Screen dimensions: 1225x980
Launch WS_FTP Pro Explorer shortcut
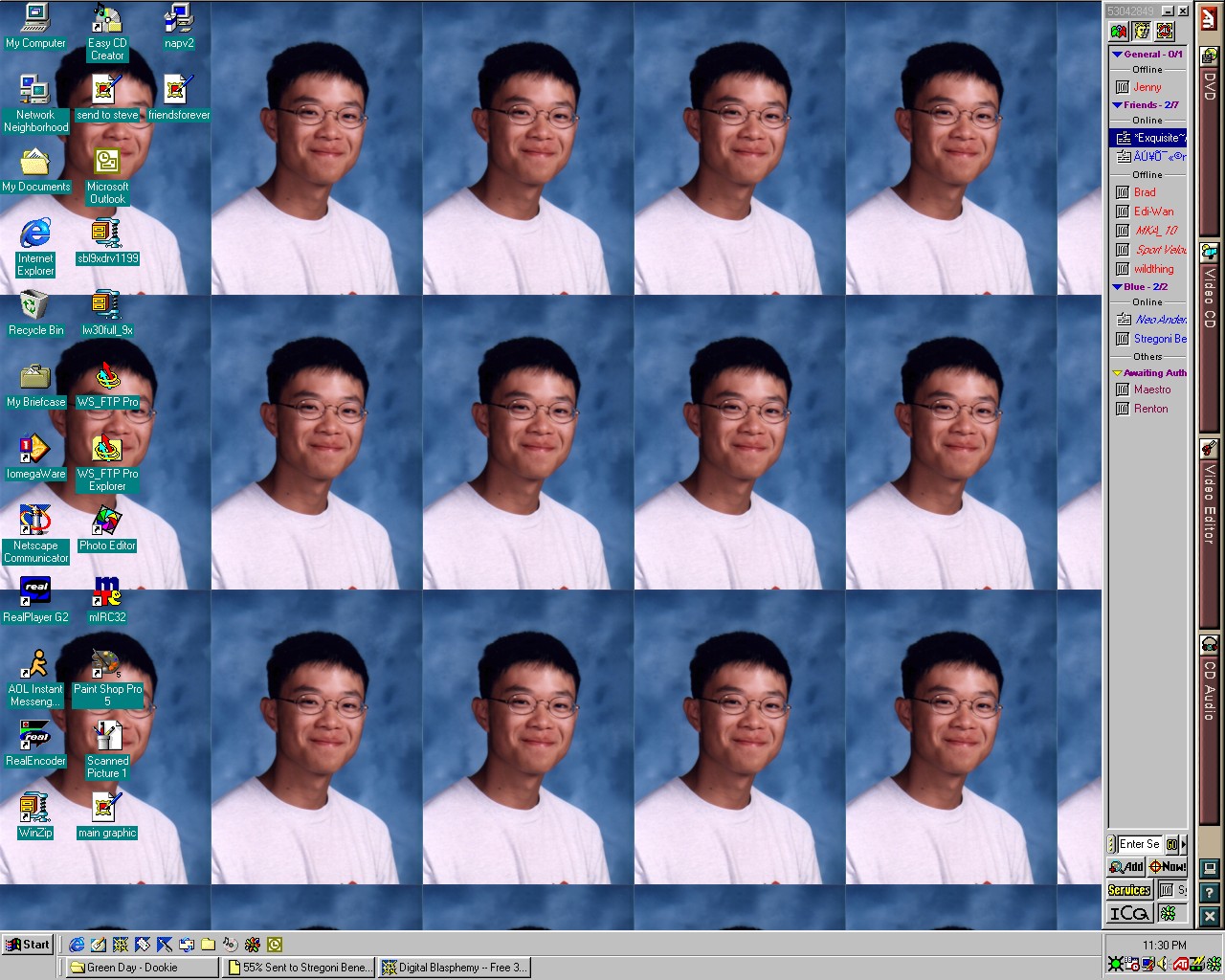107,463
